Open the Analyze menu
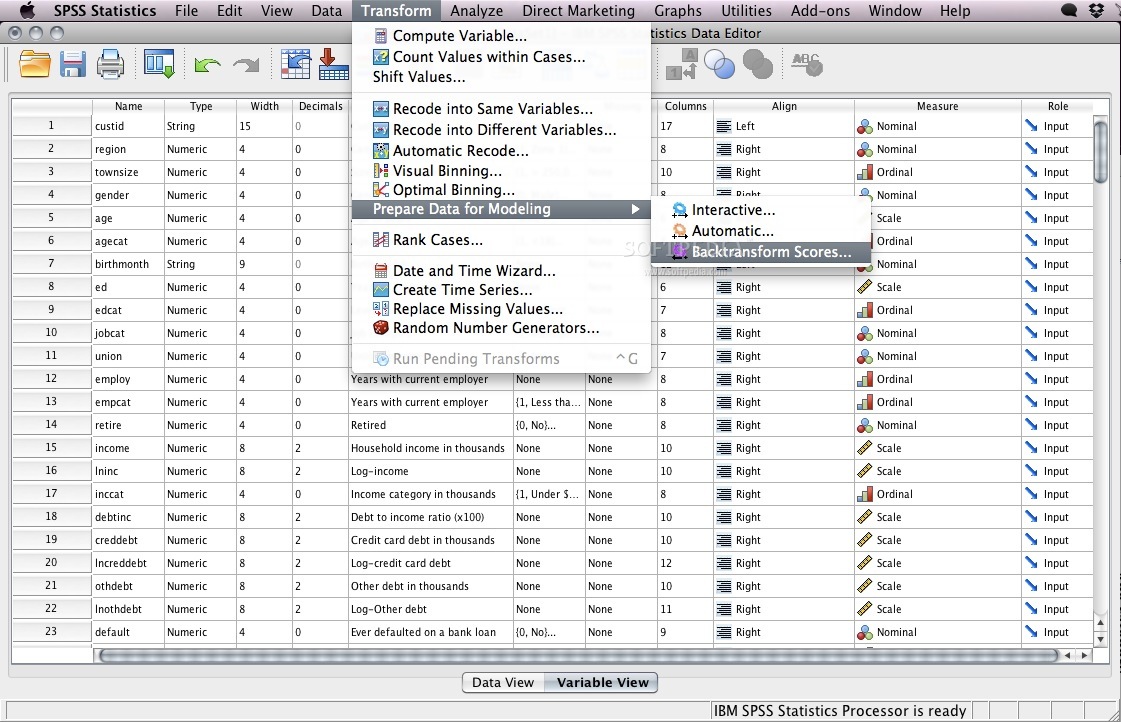 point(477,11)
